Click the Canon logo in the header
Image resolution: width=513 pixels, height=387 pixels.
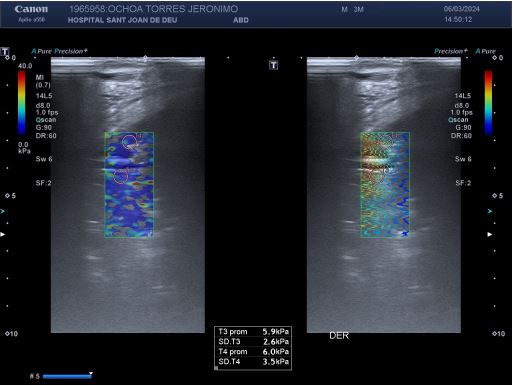tap(31, 9)
